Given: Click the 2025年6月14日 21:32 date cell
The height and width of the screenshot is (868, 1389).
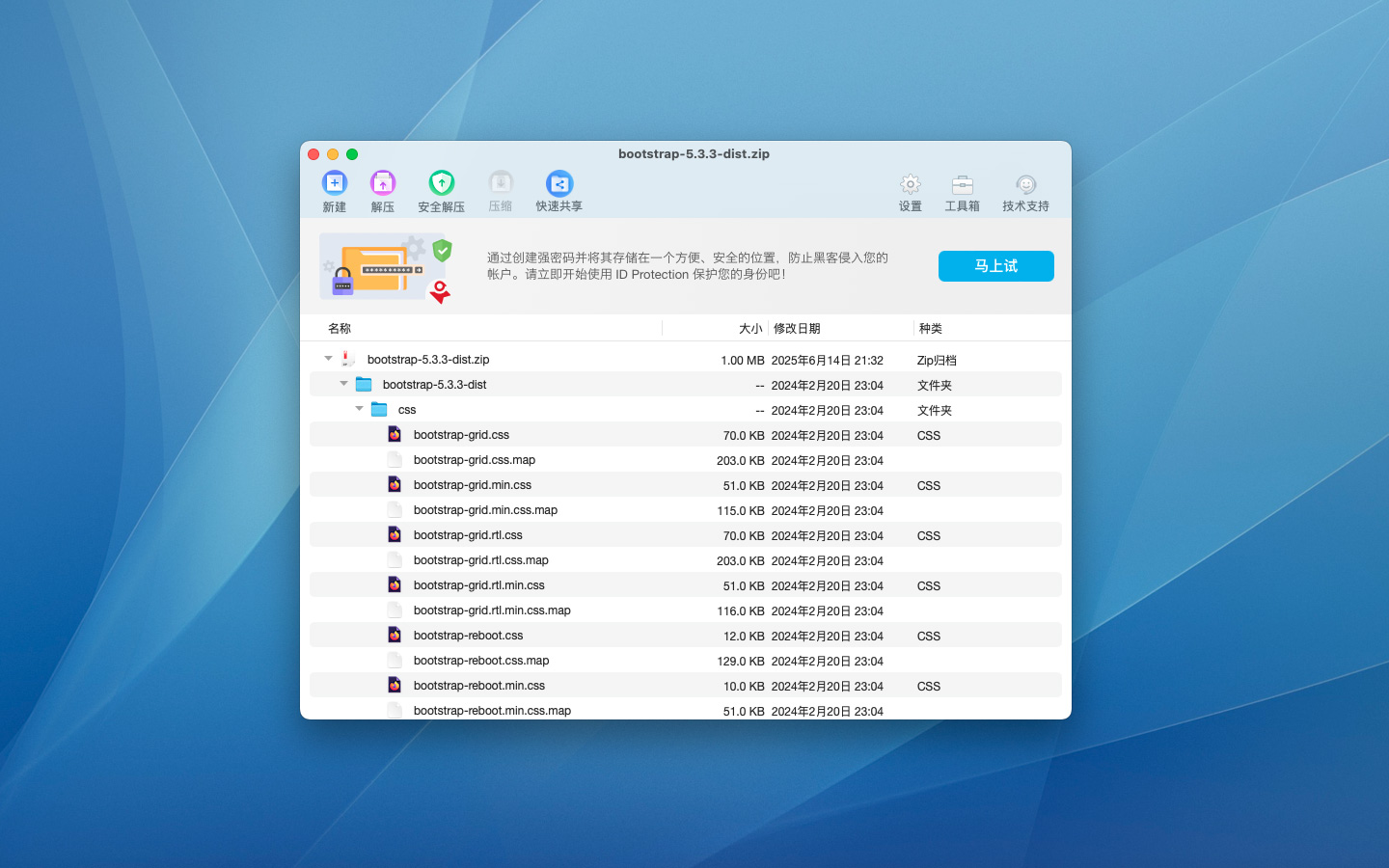Looking at the screenshot, I should tap(828, 361).
